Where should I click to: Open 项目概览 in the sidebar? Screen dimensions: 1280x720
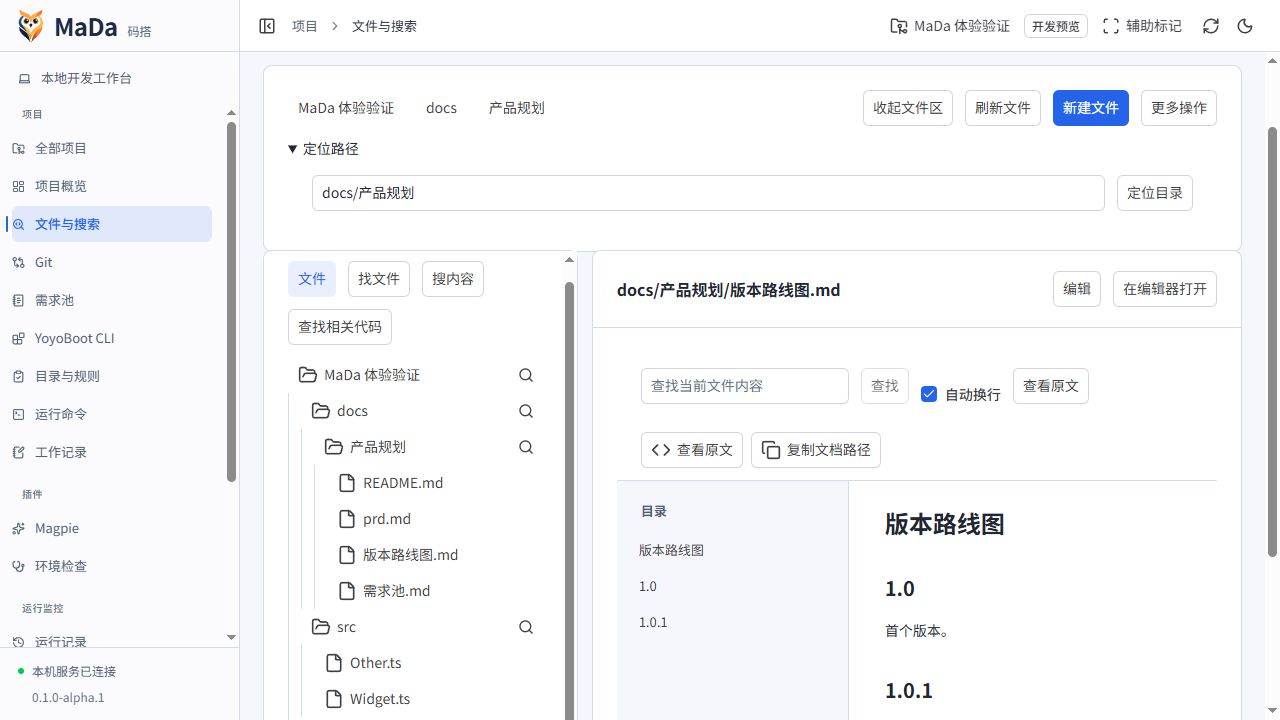110,186
